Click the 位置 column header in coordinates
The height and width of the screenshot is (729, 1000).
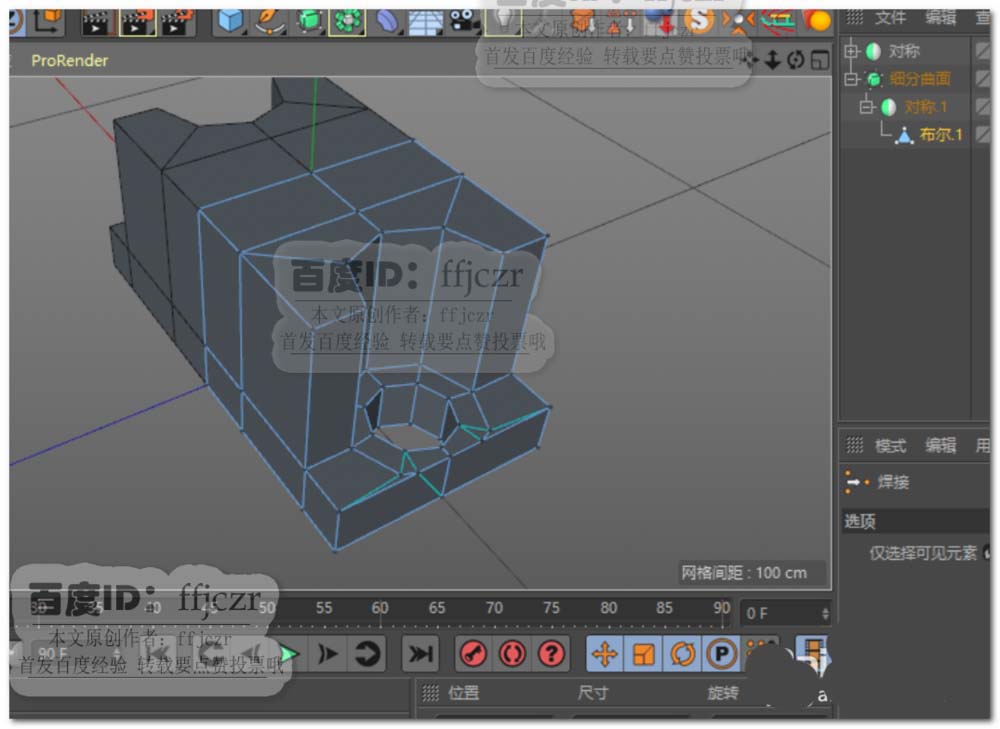coord(464,693)
